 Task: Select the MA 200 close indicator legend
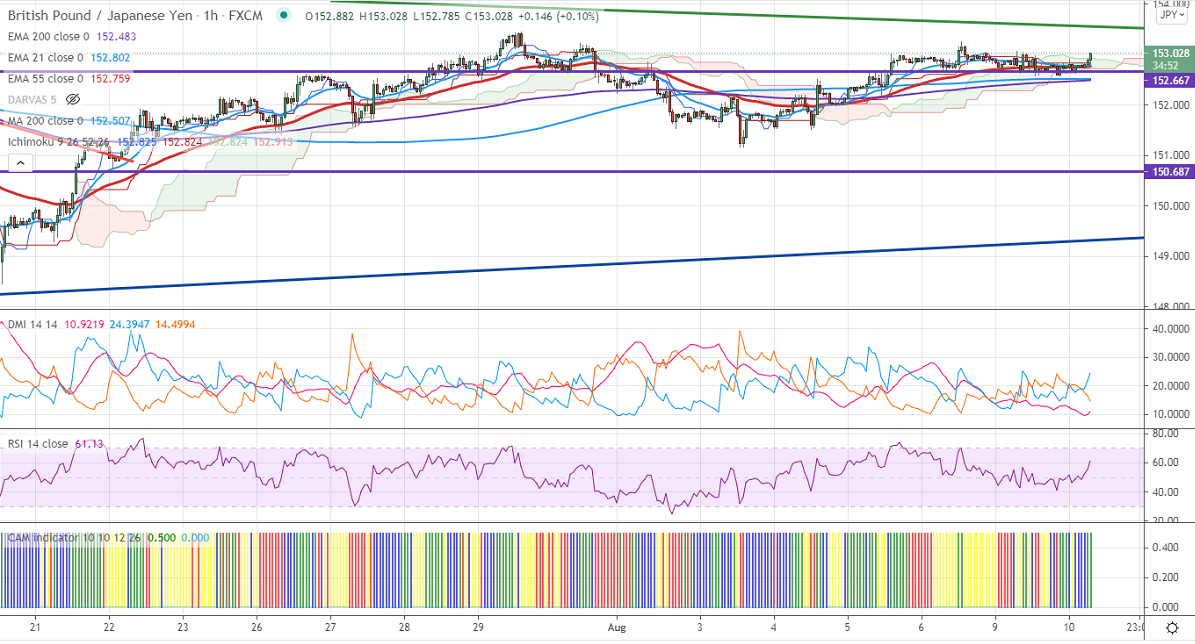pyautogui.click(x=45, y=121)
